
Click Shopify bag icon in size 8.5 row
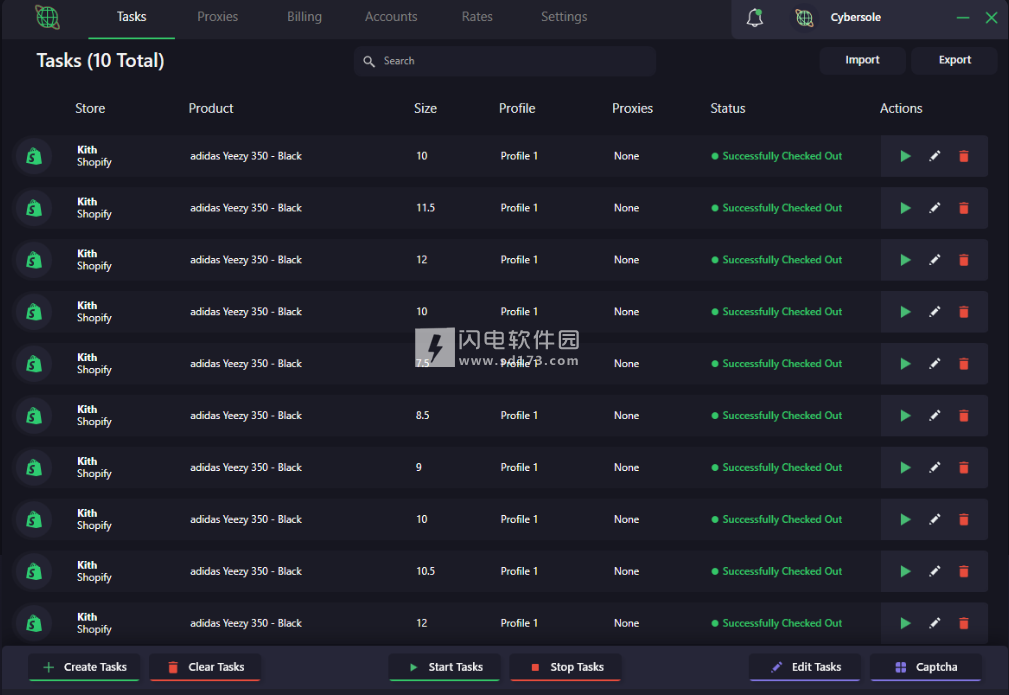coord(33,416)
